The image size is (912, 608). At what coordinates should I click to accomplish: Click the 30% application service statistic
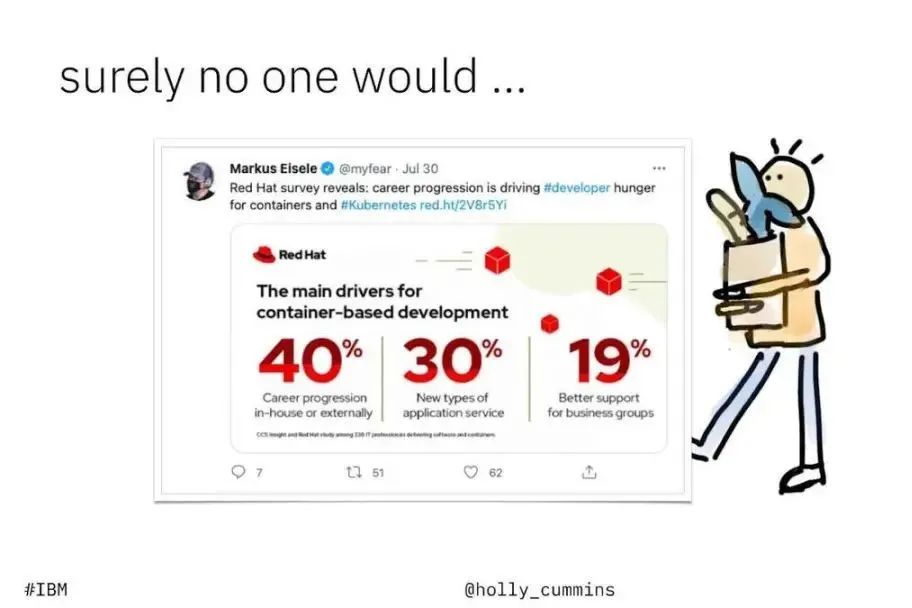pyautogui.click(x=453, y=378)
